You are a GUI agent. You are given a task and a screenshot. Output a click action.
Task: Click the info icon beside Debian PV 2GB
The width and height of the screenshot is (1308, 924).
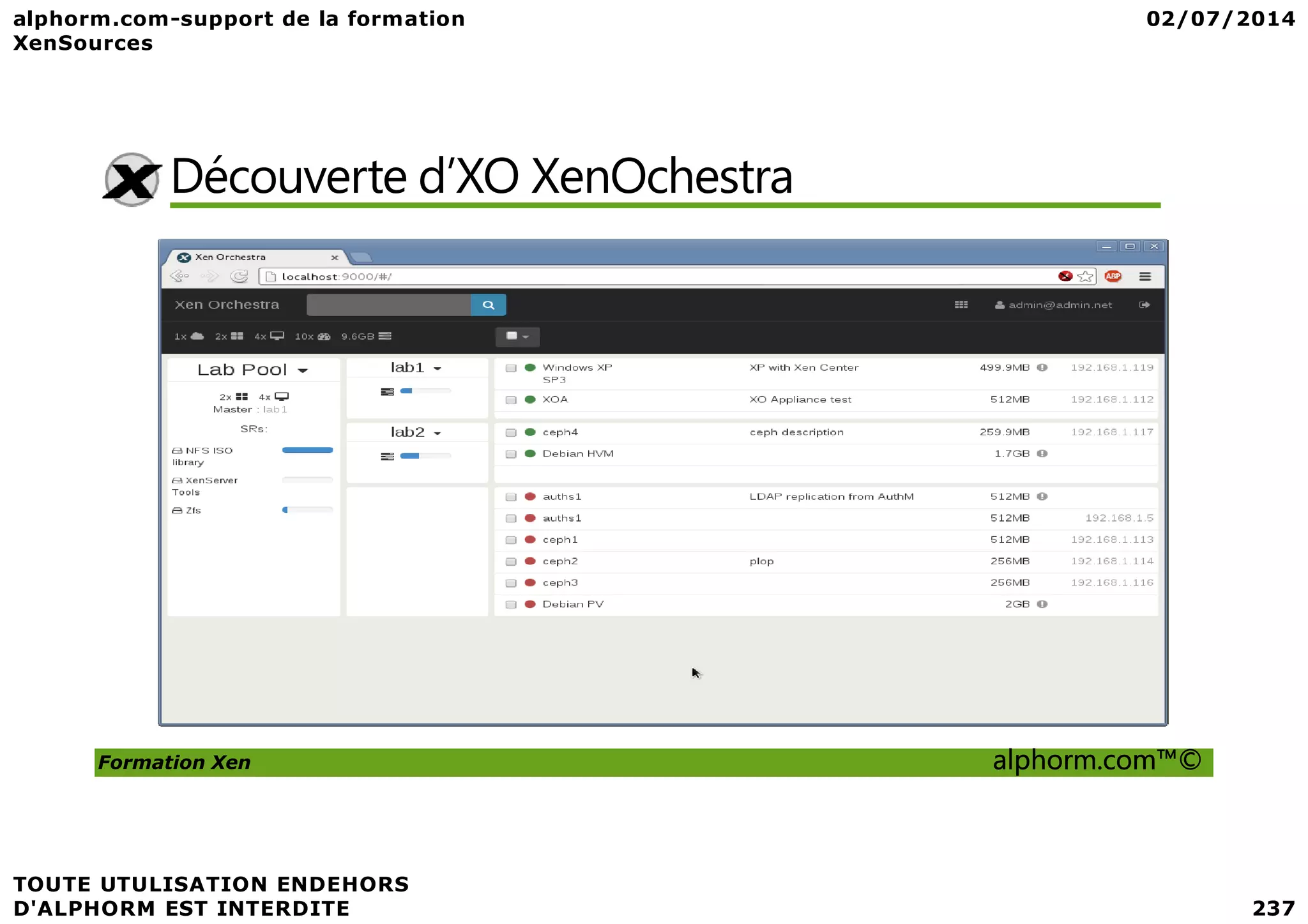[x=1042, y=604]
